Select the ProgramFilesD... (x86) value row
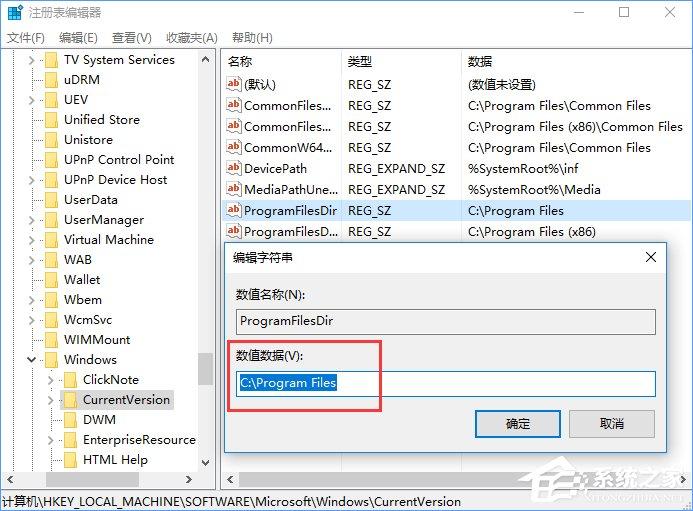The width and height of the screenshot is (693, 511). (x=457, y=232)
